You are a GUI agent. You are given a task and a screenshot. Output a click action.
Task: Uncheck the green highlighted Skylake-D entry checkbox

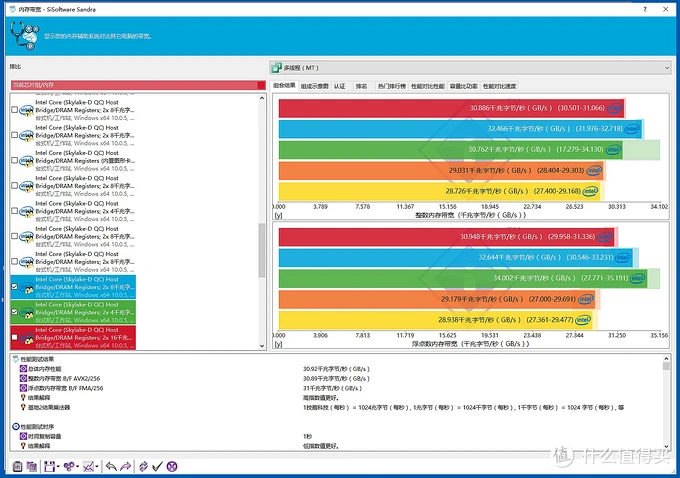point(13,312)
